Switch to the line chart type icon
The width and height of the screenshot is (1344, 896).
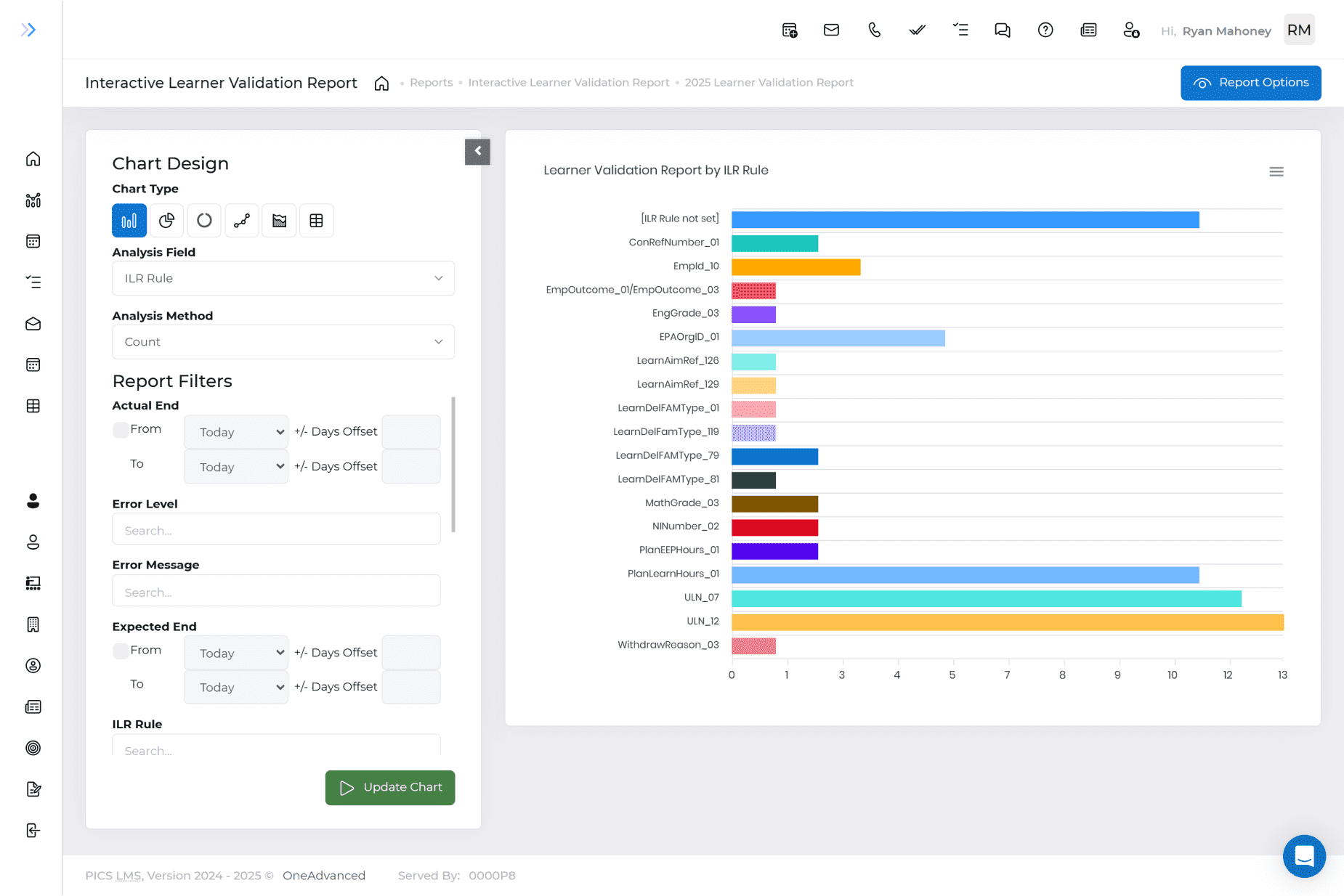(x=242, y=221)
